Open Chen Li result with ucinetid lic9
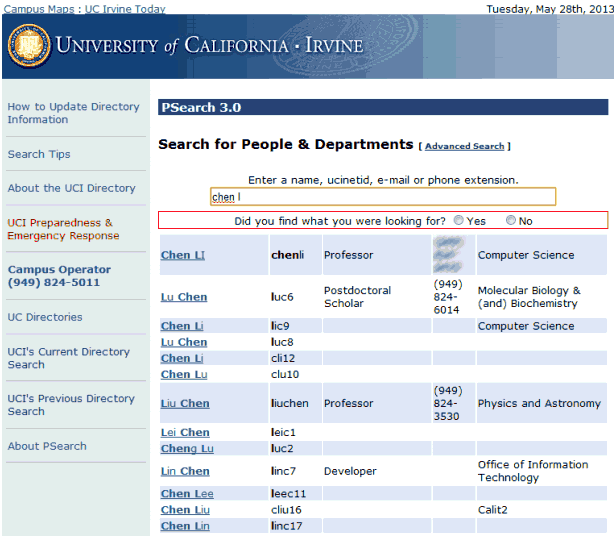Viewport: 615px width, 536px height. click(x=182, y=326)
